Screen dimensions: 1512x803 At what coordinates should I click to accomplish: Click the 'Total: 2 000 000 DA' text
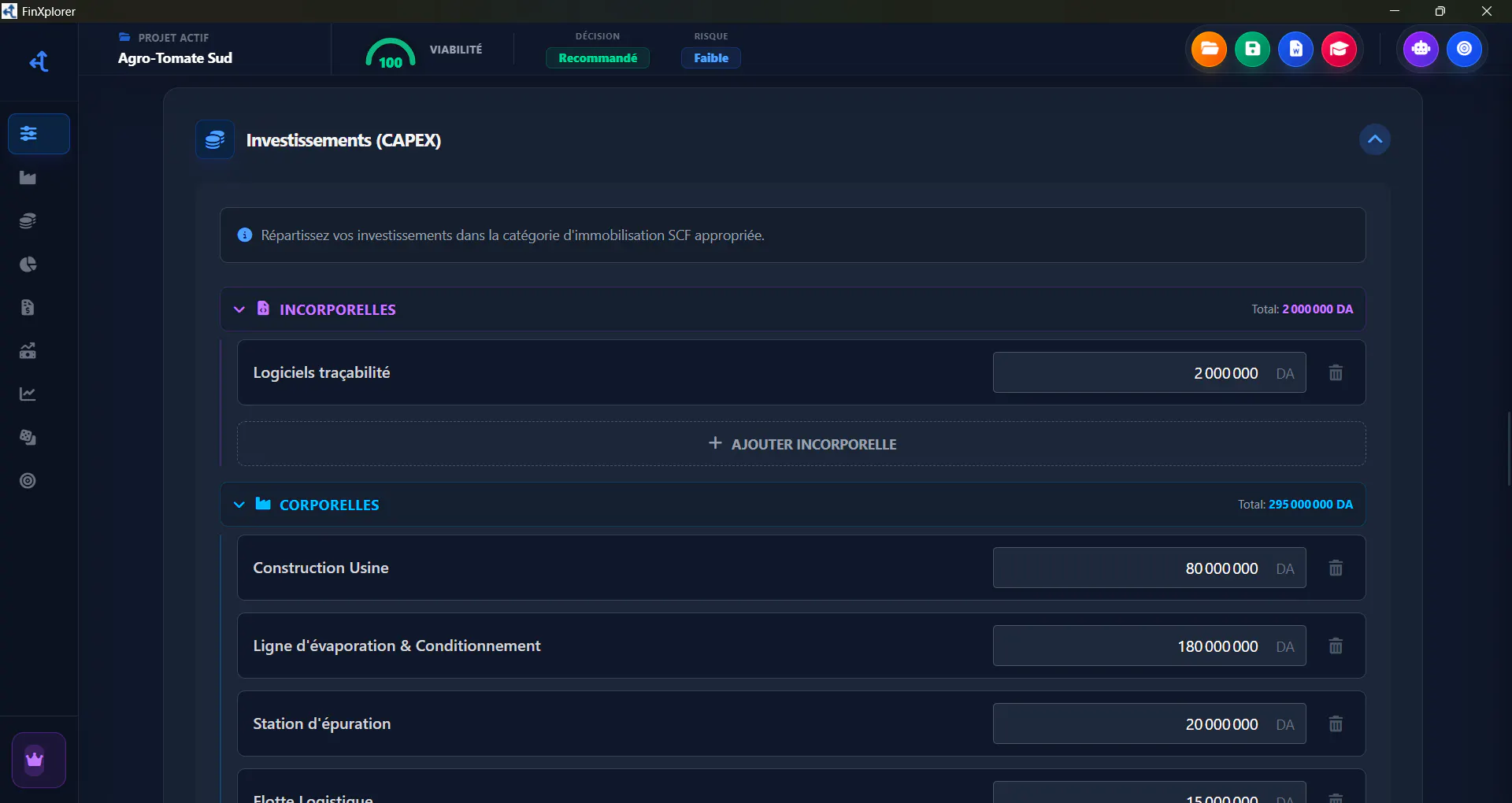click(1303, 309)
